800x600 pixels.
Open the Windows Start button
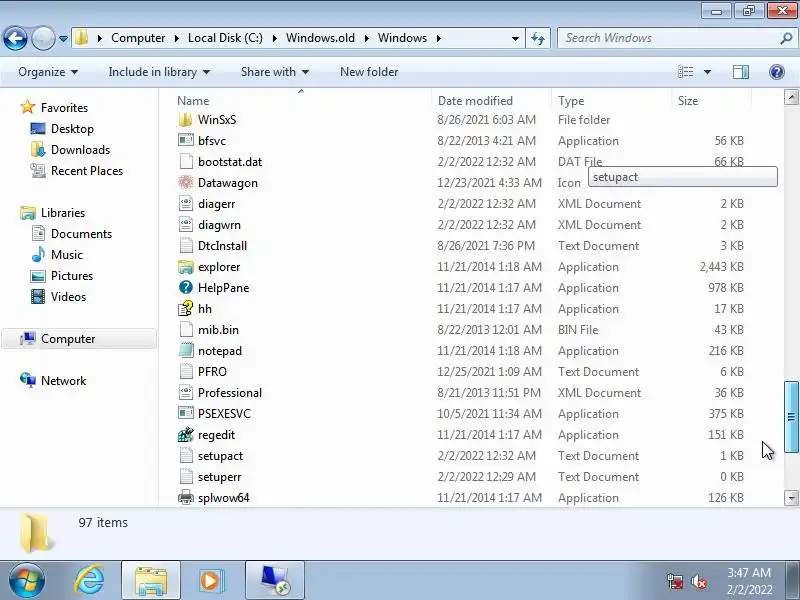(26, 580)
